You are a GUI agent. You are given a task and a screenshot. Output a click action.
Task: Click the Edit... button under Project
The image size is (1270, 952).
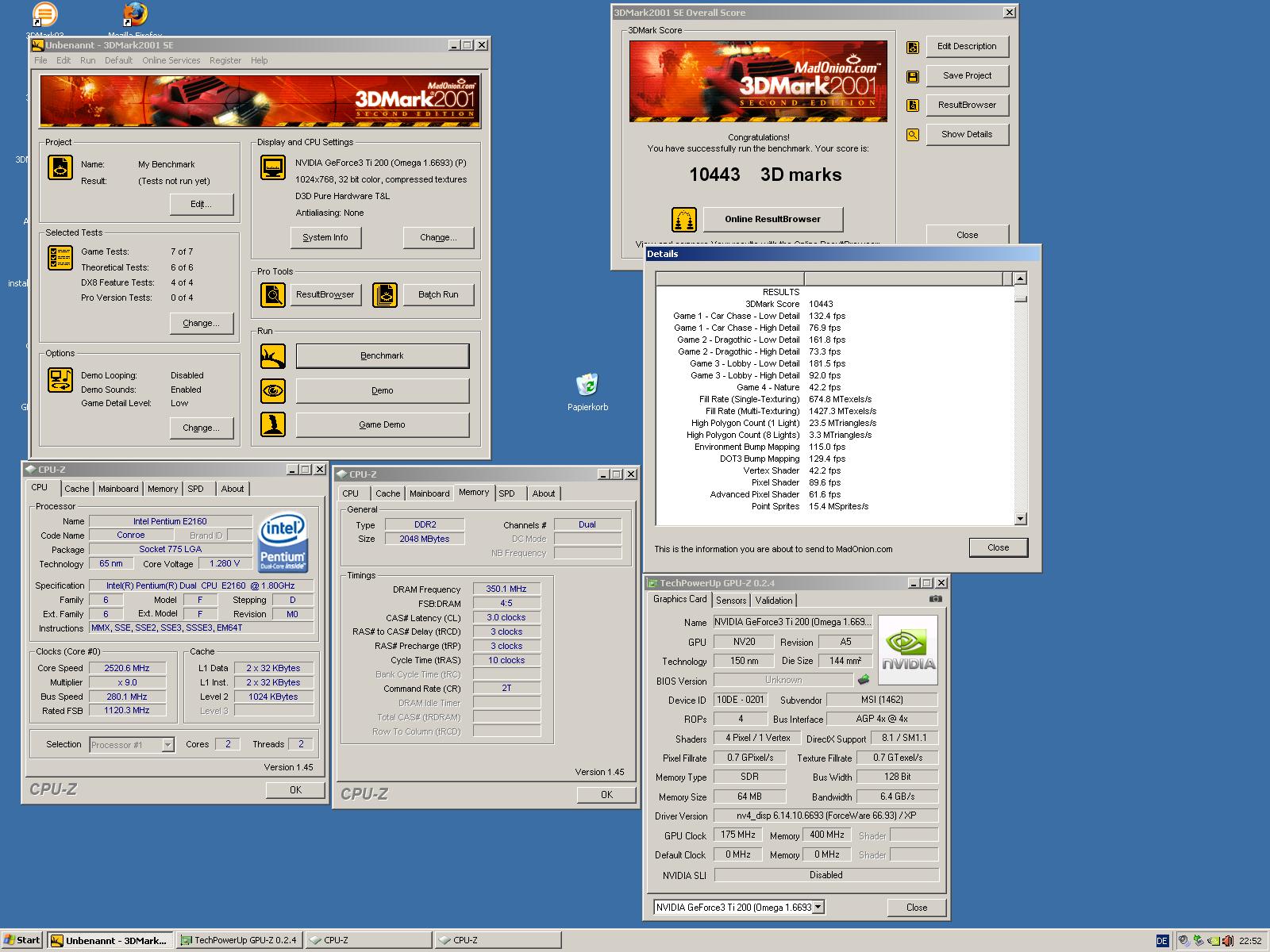click(202, 204)
